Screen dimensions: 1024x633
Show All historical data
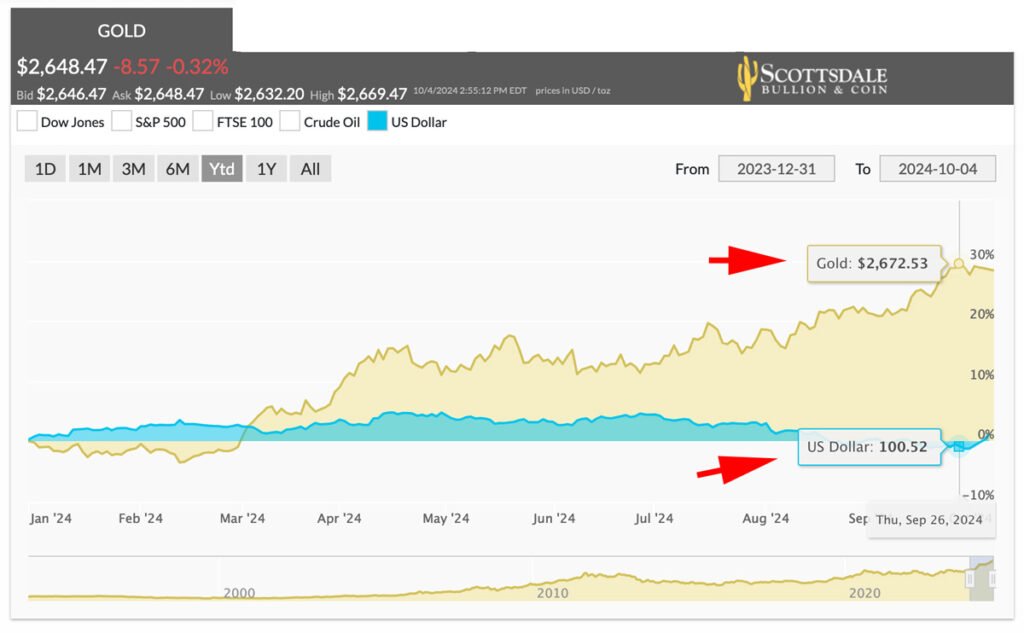tap(310, 169)
